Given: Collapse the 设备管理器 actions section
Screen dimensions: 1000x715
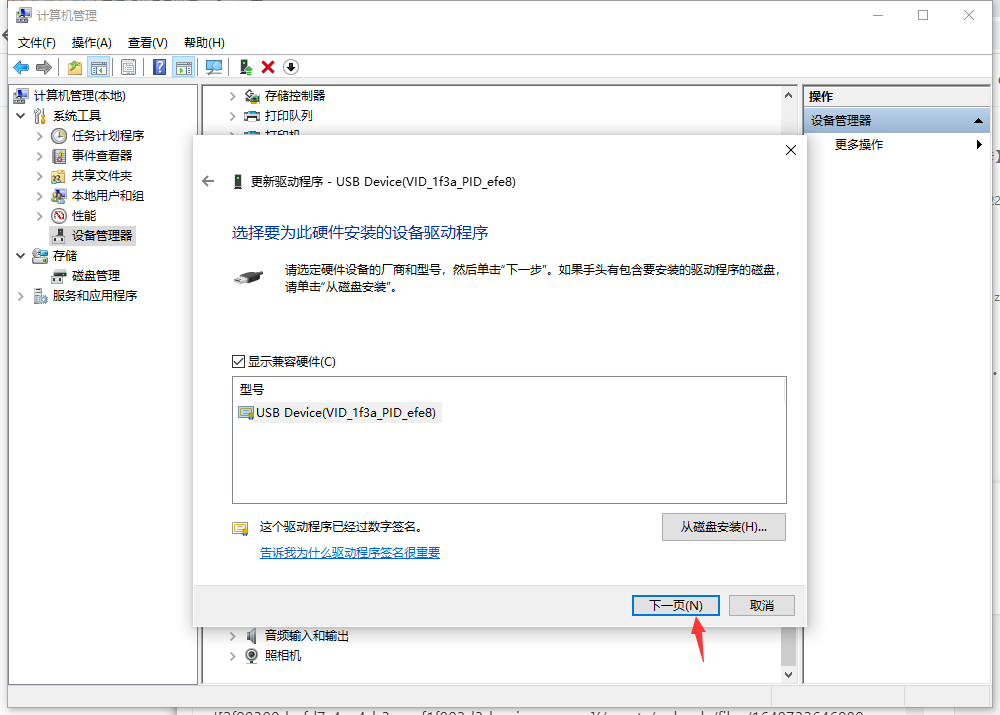Looking at the screenshot, I should tap(977, 119).
